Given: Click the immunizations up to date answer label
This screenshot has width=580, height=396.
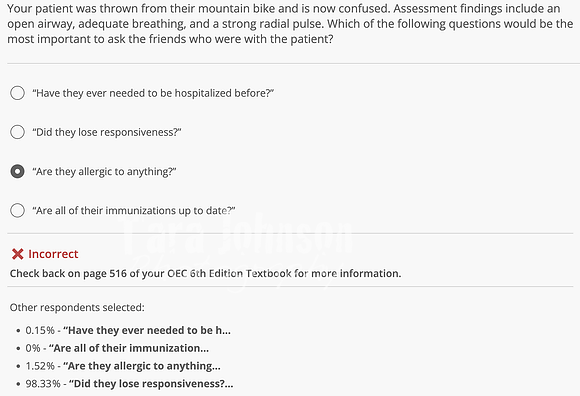Looking at the screenshot, I should pyautogui.click(x=134, y=210).
